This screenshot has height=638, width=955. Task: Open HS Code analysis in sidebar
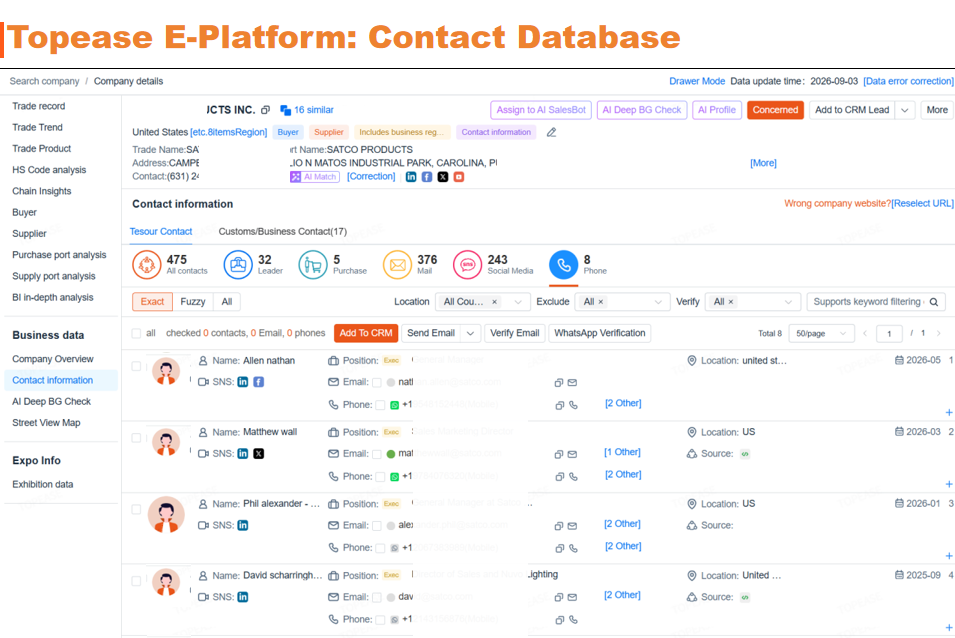tap(49, 170)
